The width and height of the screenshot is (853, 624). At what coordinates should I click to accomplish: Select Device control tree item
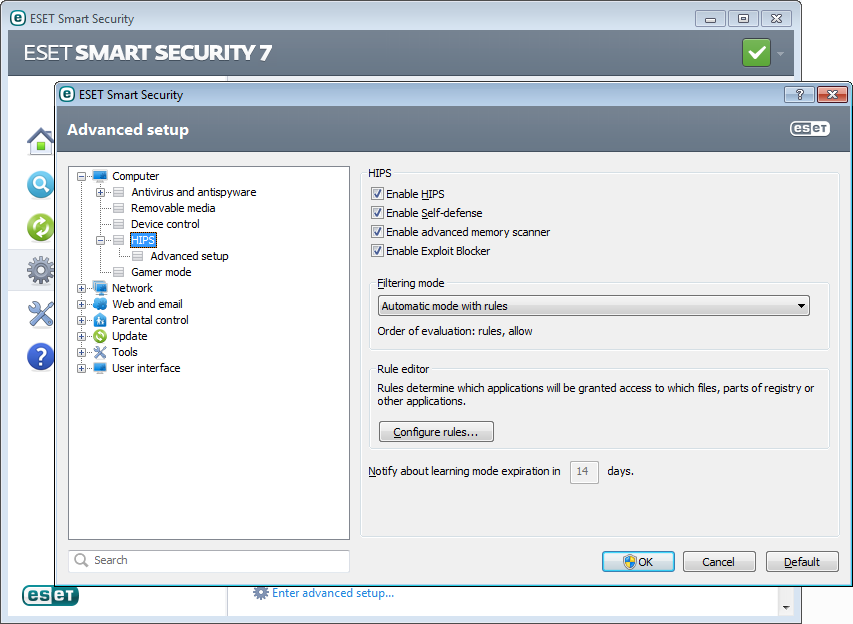click(165, 224)
